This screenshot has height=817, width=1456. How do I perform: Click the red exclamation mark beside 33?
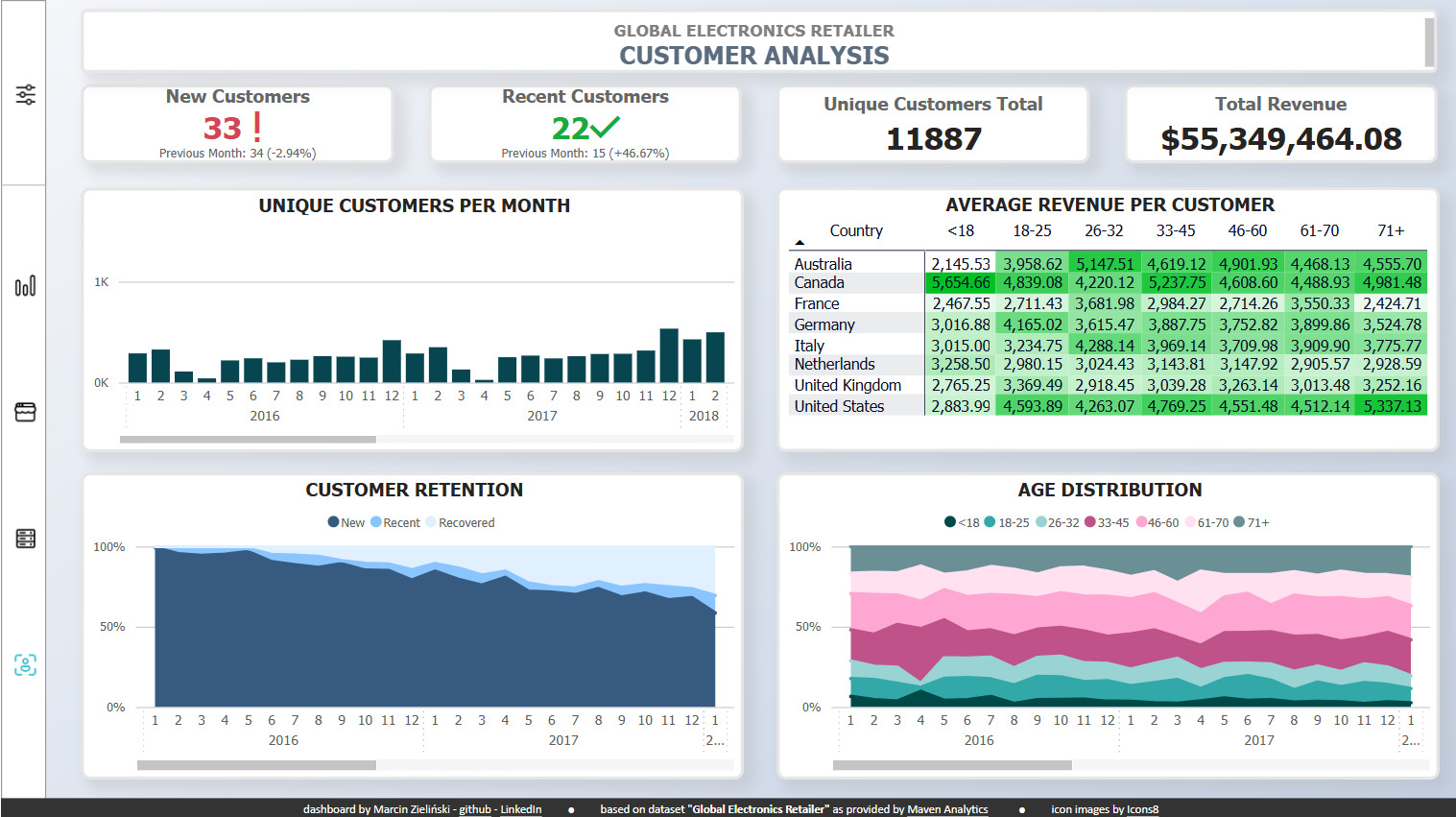click(x=257, y=127)
